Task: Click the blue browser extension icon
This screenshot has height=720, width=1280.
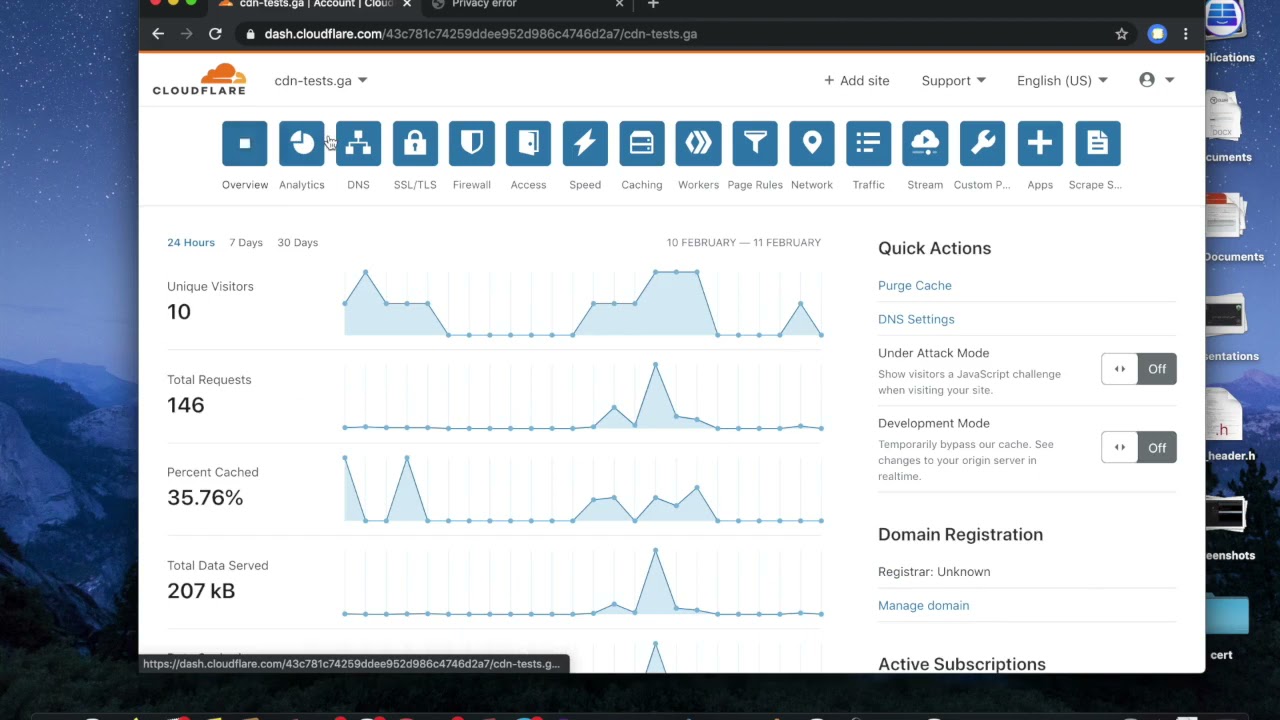Action: (x=1157, y=34)
